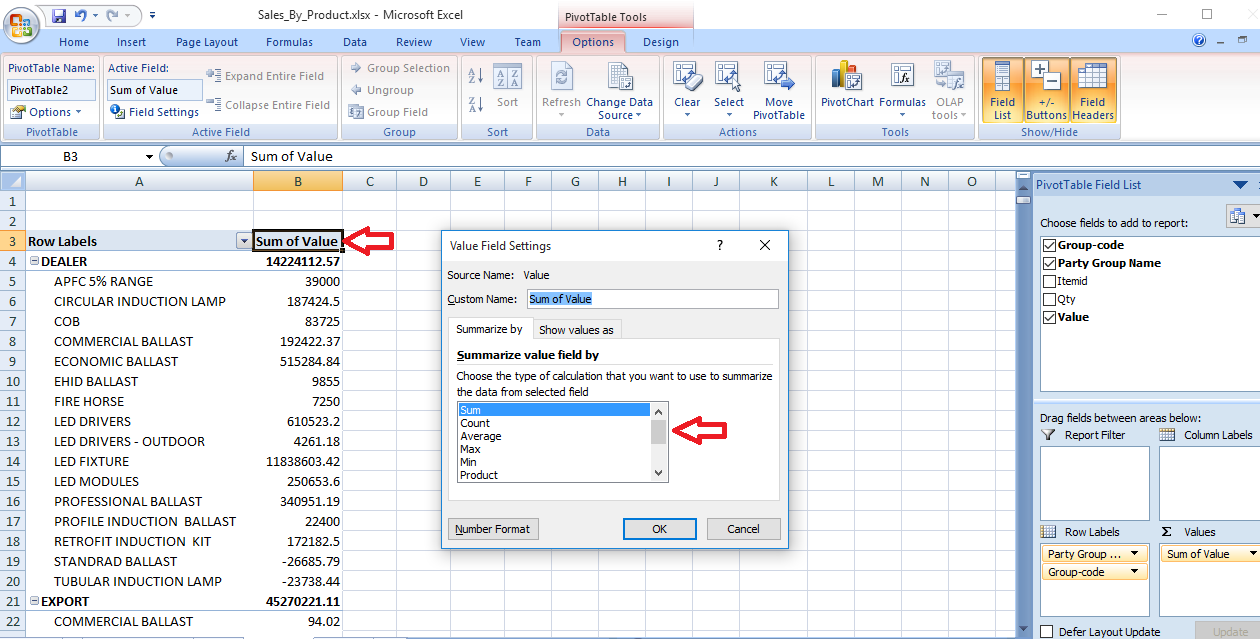1260x639 pixels.
Task: Open Field Settings for active field
Action: click(x=154, y=112)
